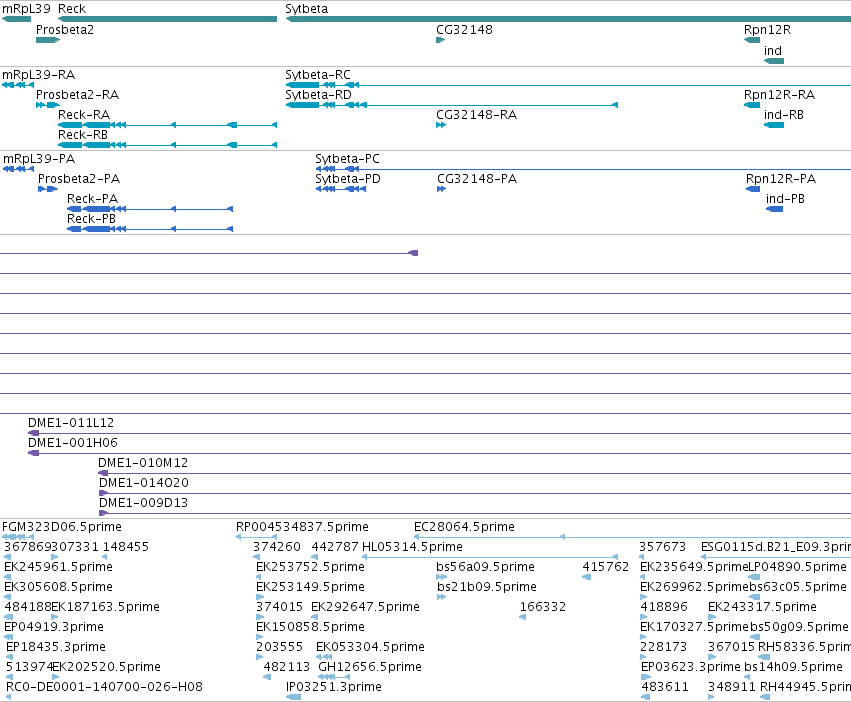Select transcript mRpL39-RA
This screenshot has height=702, width=851.
click(39, 75)
